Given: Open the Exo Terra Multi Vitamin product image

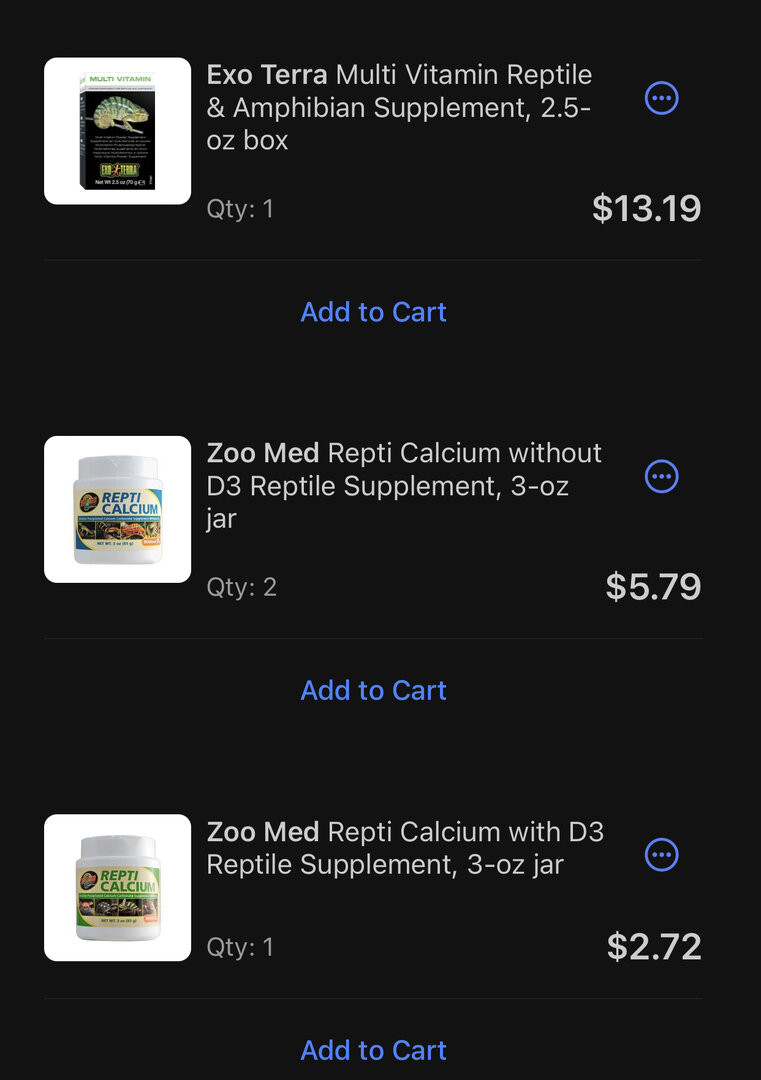Looking at the screenshot, I should [118, 131].
